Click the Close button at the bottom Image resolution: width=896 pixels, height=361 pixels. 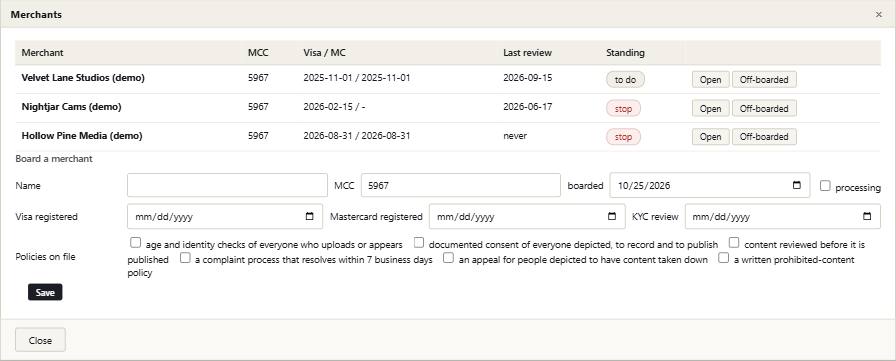click(x=41, y=340)
